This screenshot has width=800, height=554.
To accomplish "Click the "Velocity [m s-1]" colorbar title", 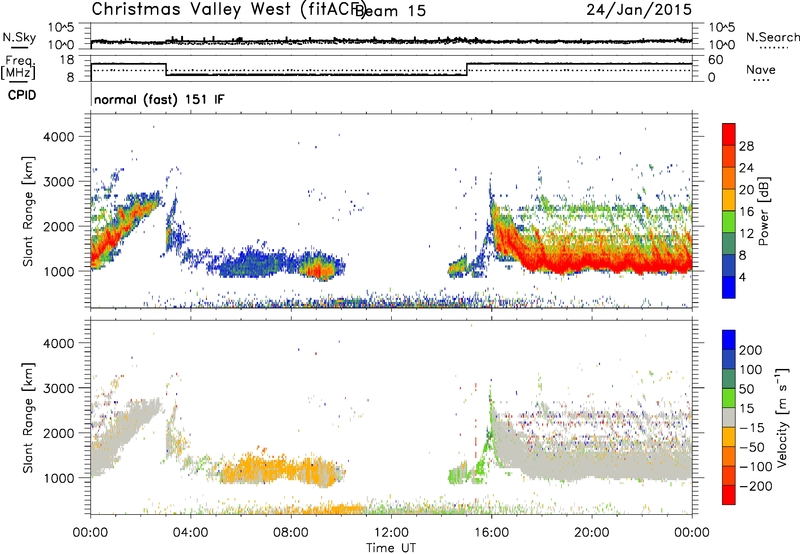I will point(783,417).
